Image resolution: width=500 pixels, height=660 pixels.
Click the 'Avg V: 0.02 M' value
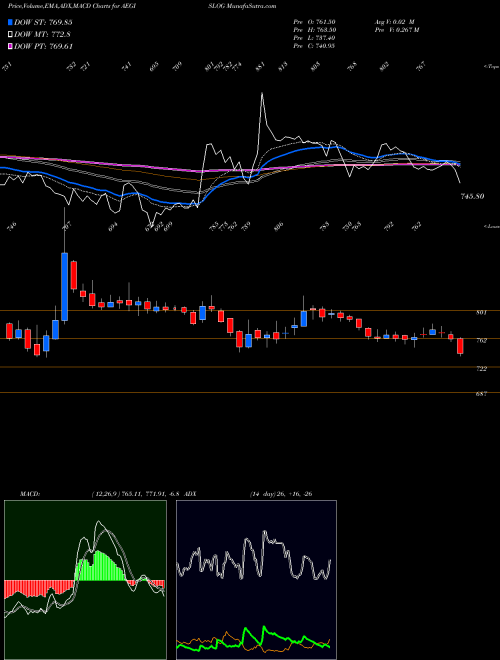pyautogui.click(x=395, y=21)
